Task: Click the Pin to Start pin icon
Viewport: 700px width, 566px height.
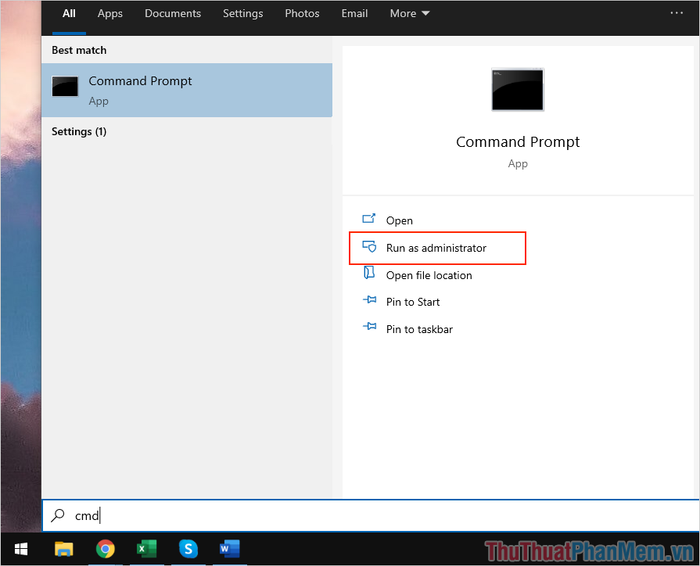Action: coord(370,300)
